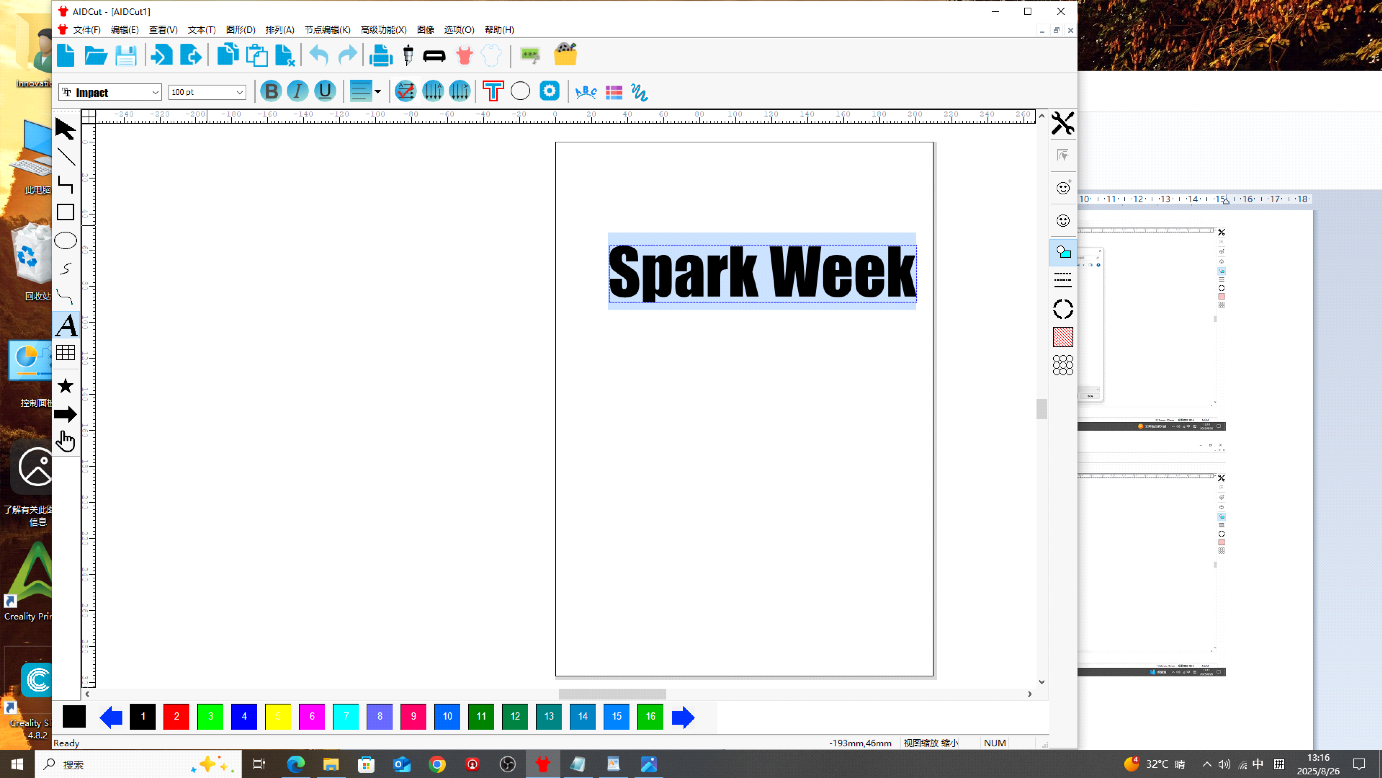
Task: Select the arrow pointer selection tool
Action: pos(65,129)
